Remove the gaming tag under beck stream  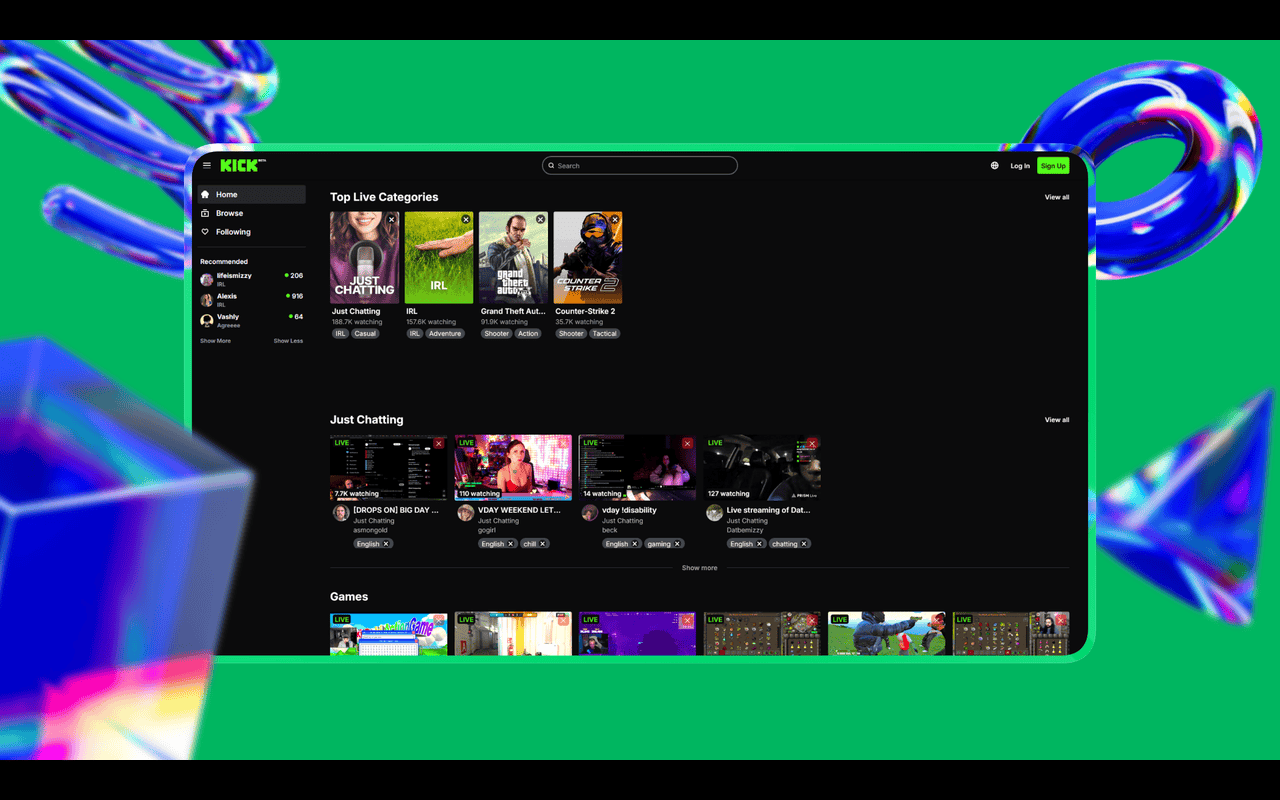677,544
